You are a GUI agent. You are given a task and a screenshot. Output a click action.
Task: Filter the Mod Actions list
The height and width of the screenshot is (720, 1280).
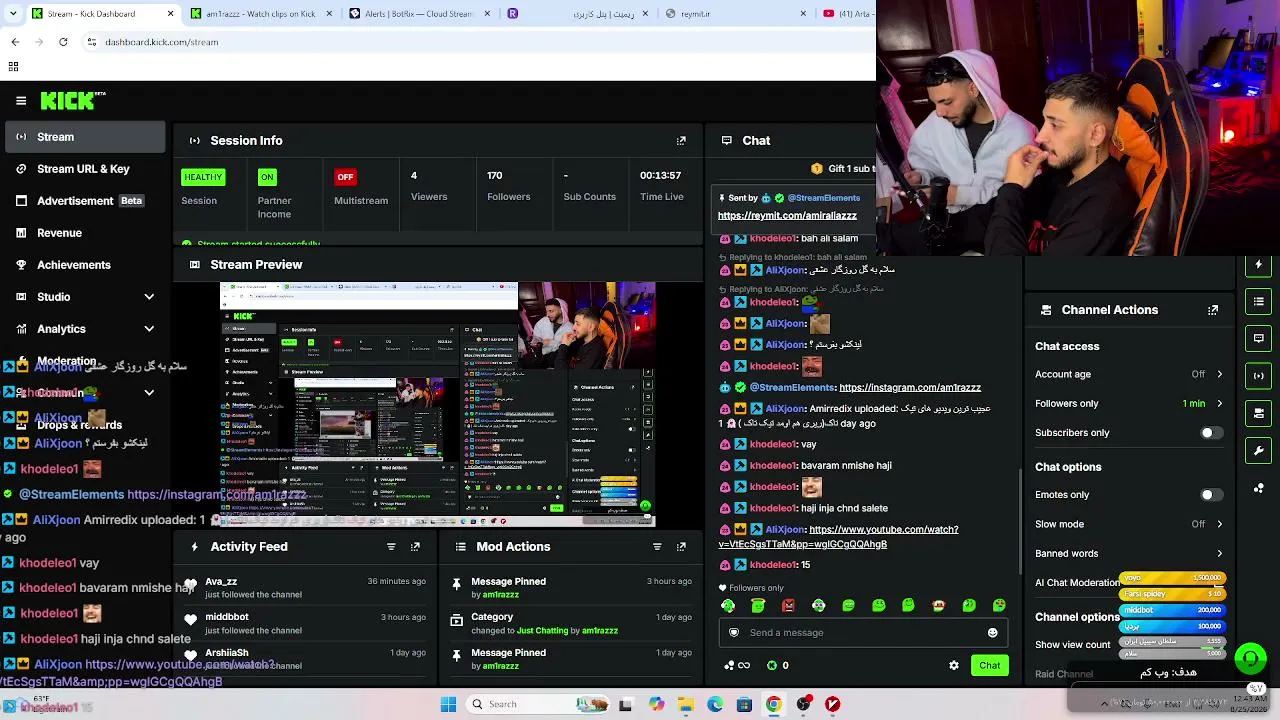click(x=657, y=547)
